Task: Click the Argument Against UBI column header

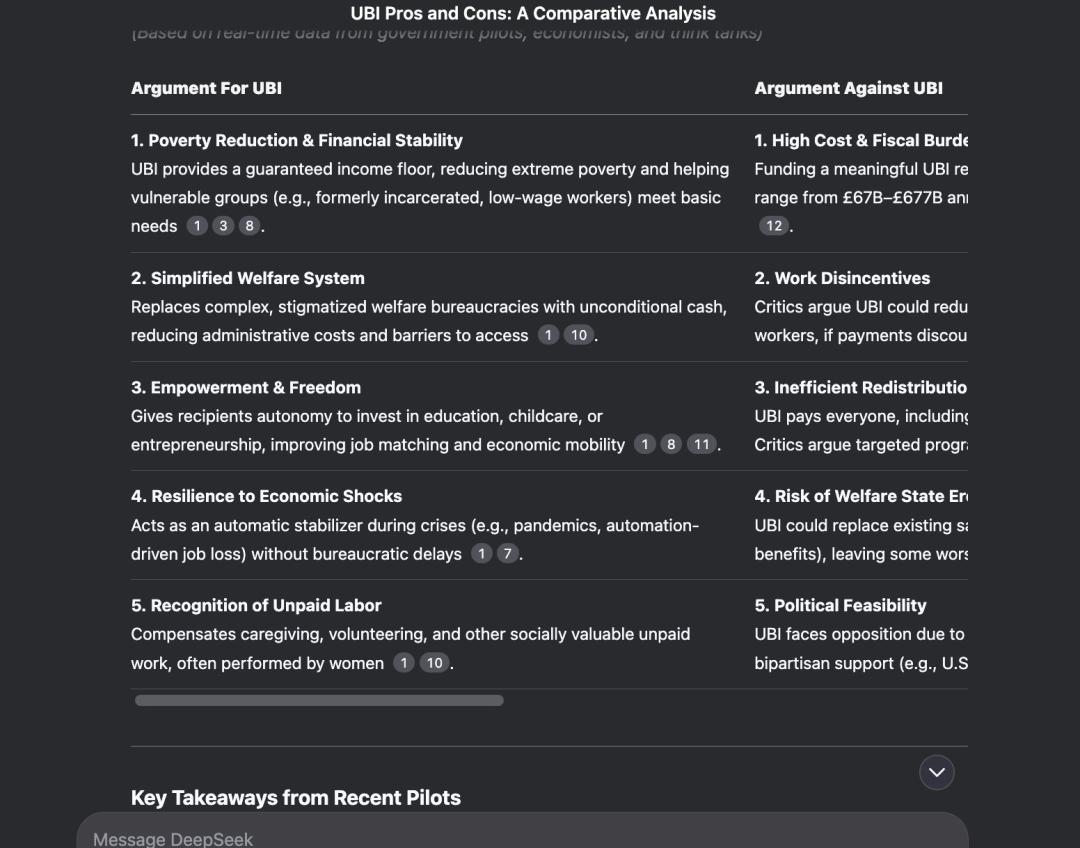Action: 848,88
